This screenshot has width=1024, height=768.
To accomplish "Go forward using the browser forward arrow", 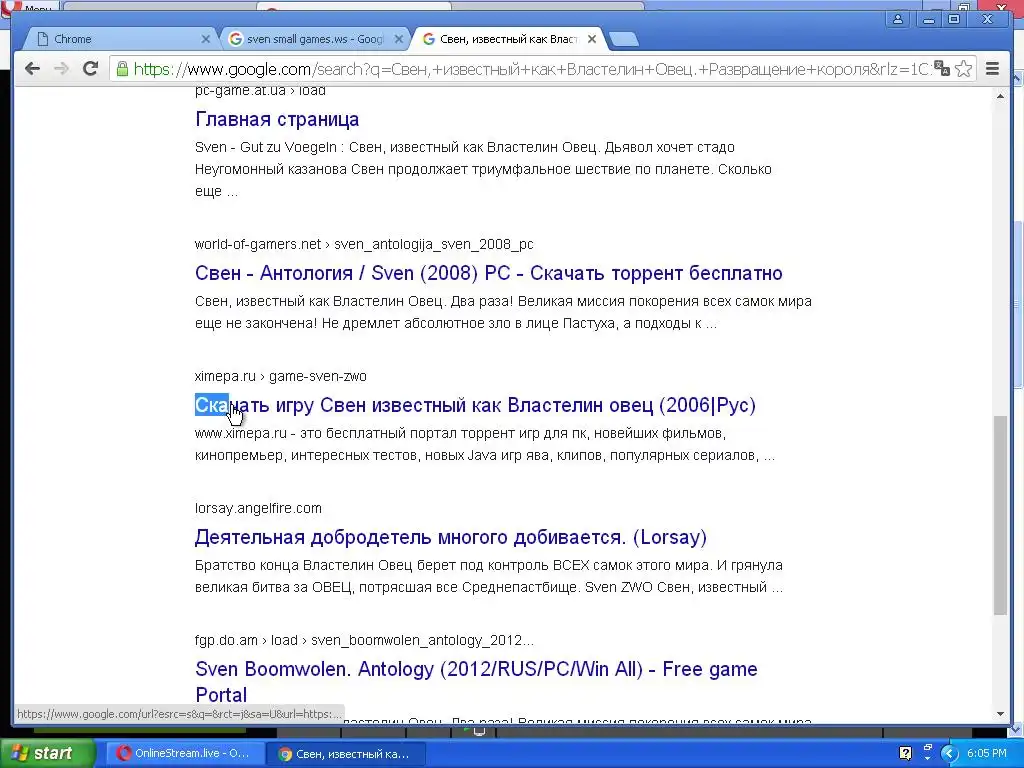I will tap(61, 69).
